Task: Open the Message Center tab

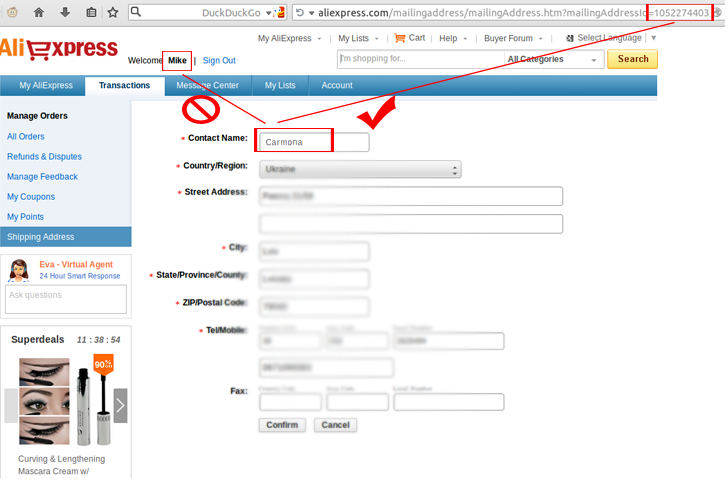Action: pyautogui.click(x=208, y=86)
